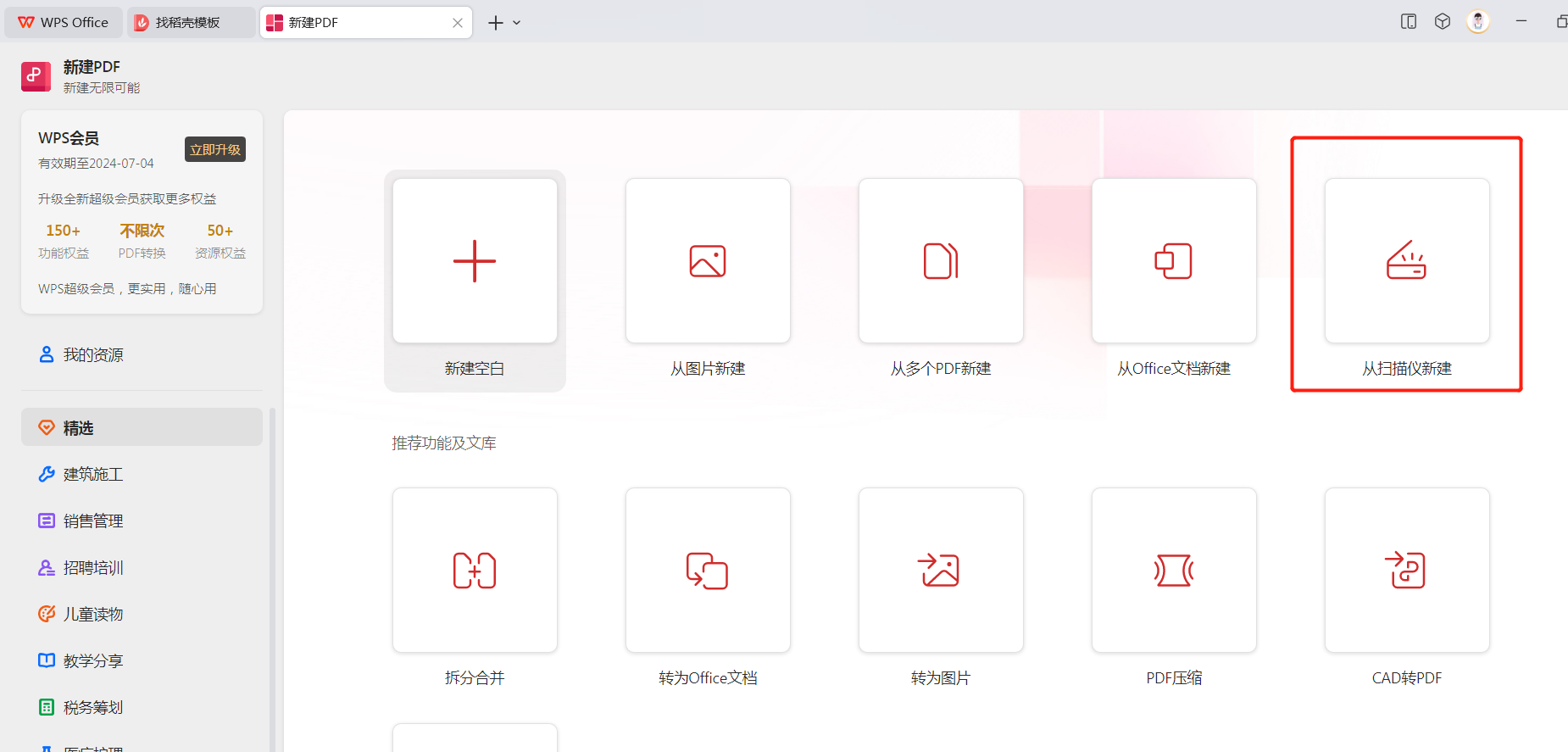Open the 拆分合并 split-merge icon
This screenshot has width=1568, height=752.
[475, 571]
